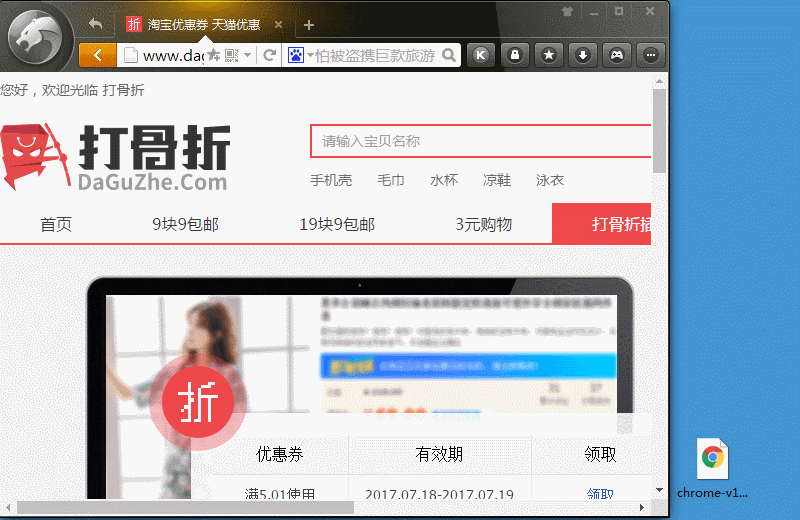Select the 3元购物 navigation tab
The image size is (800, 520).
[483, 224]
